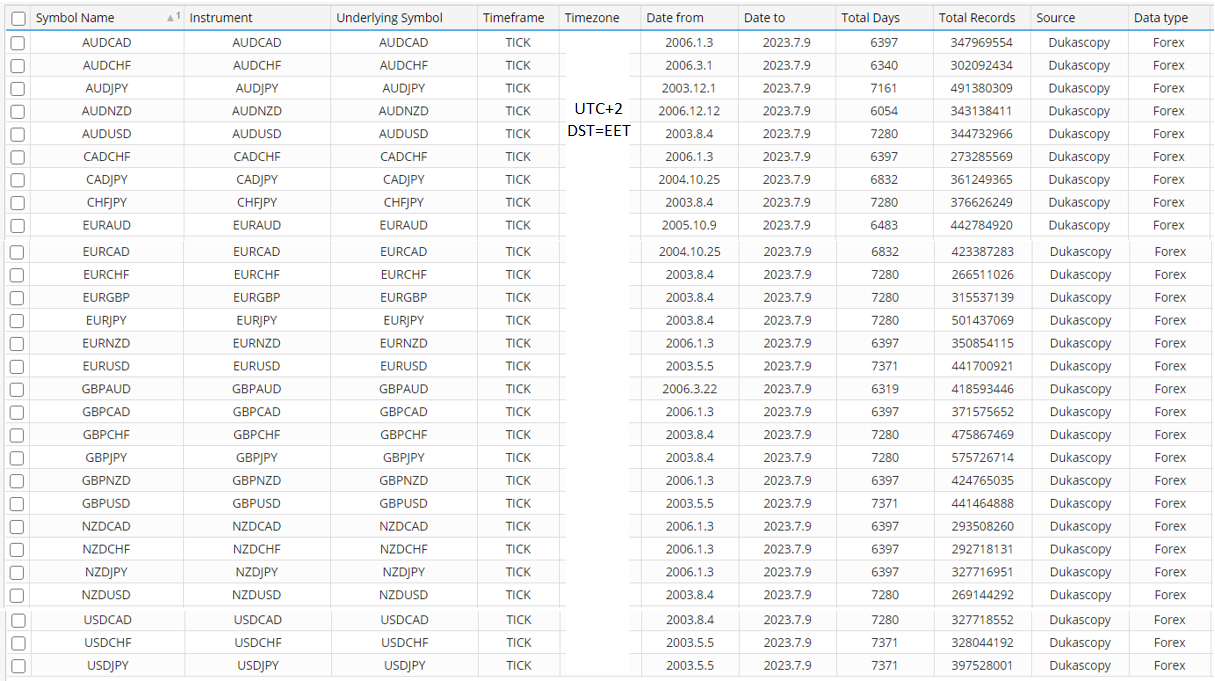Click the GBPNZD symbol name cell

(x=107, y=481)
